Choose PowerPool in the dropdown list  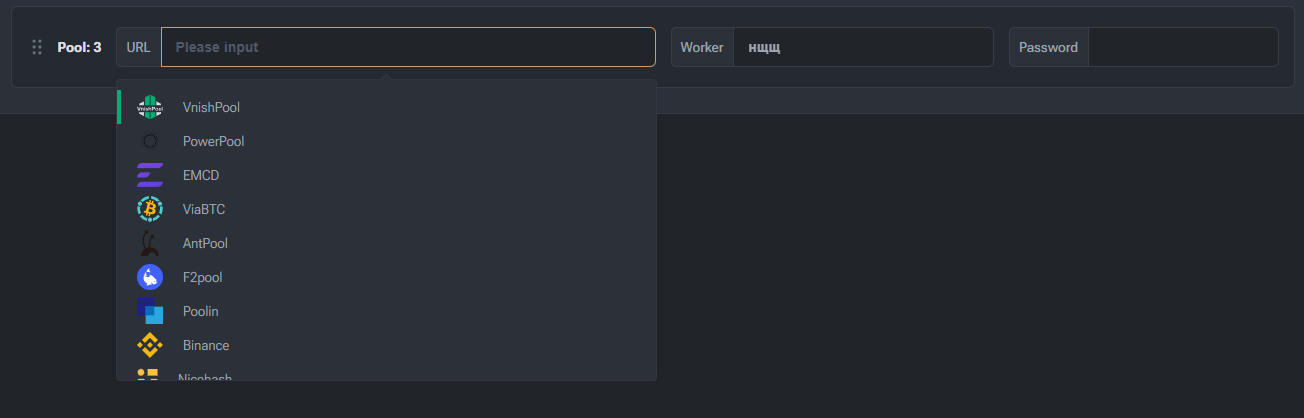point(386,141)
